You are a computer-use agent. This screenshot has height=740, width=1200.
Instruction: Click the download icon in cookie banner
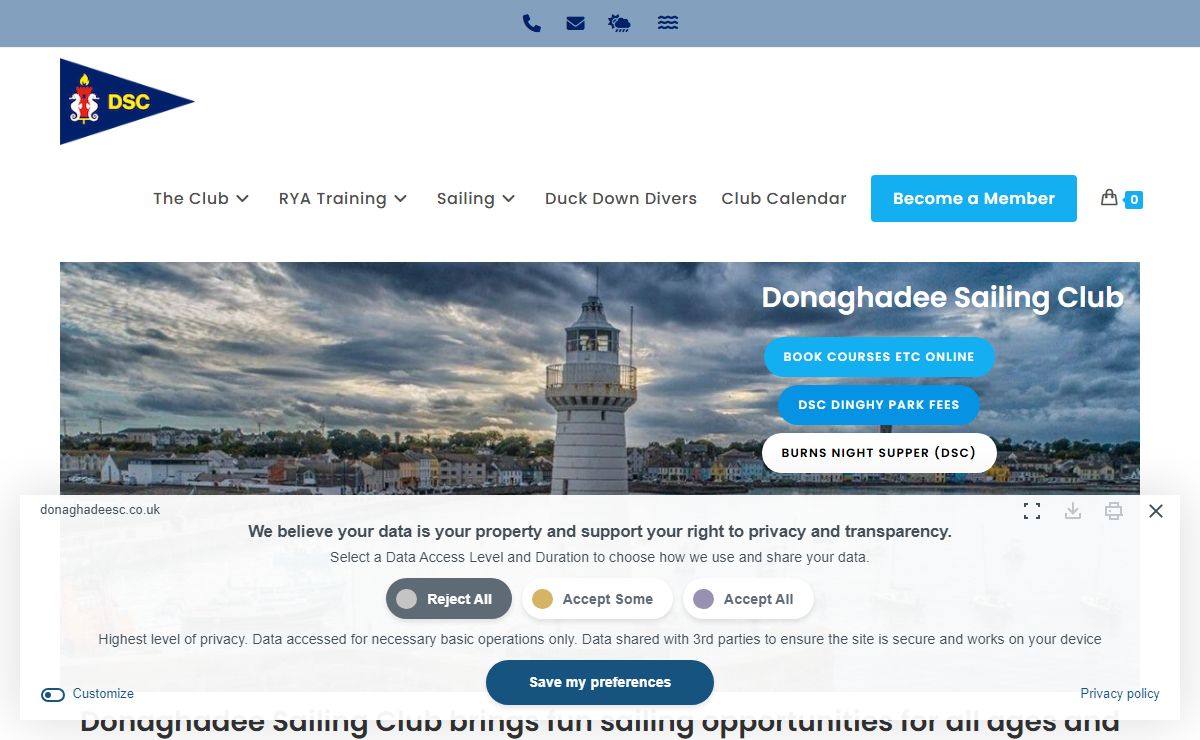pyautogui.click(x=1073, y=511)
